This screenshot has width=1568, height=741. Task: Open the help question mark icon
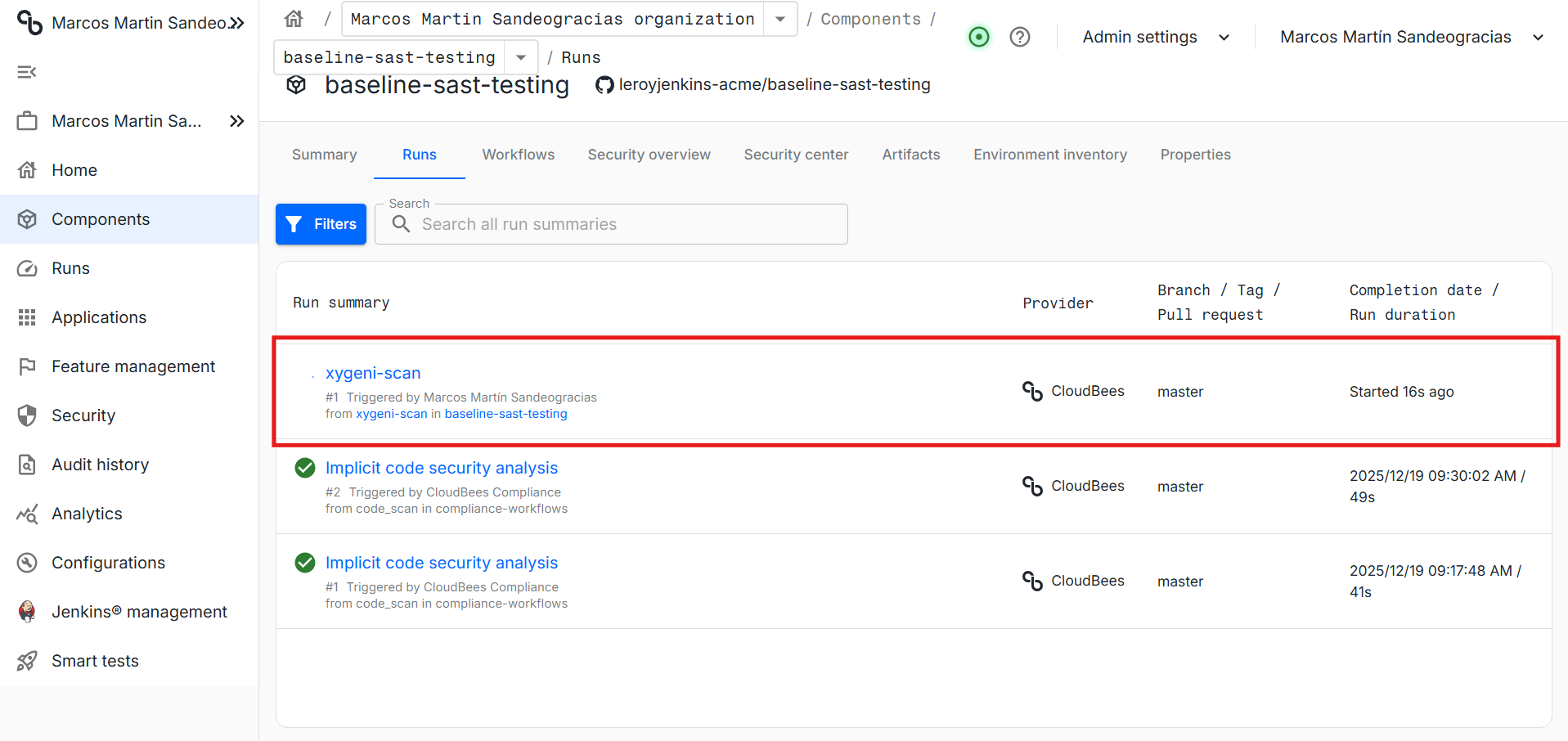pos(1019,37)
